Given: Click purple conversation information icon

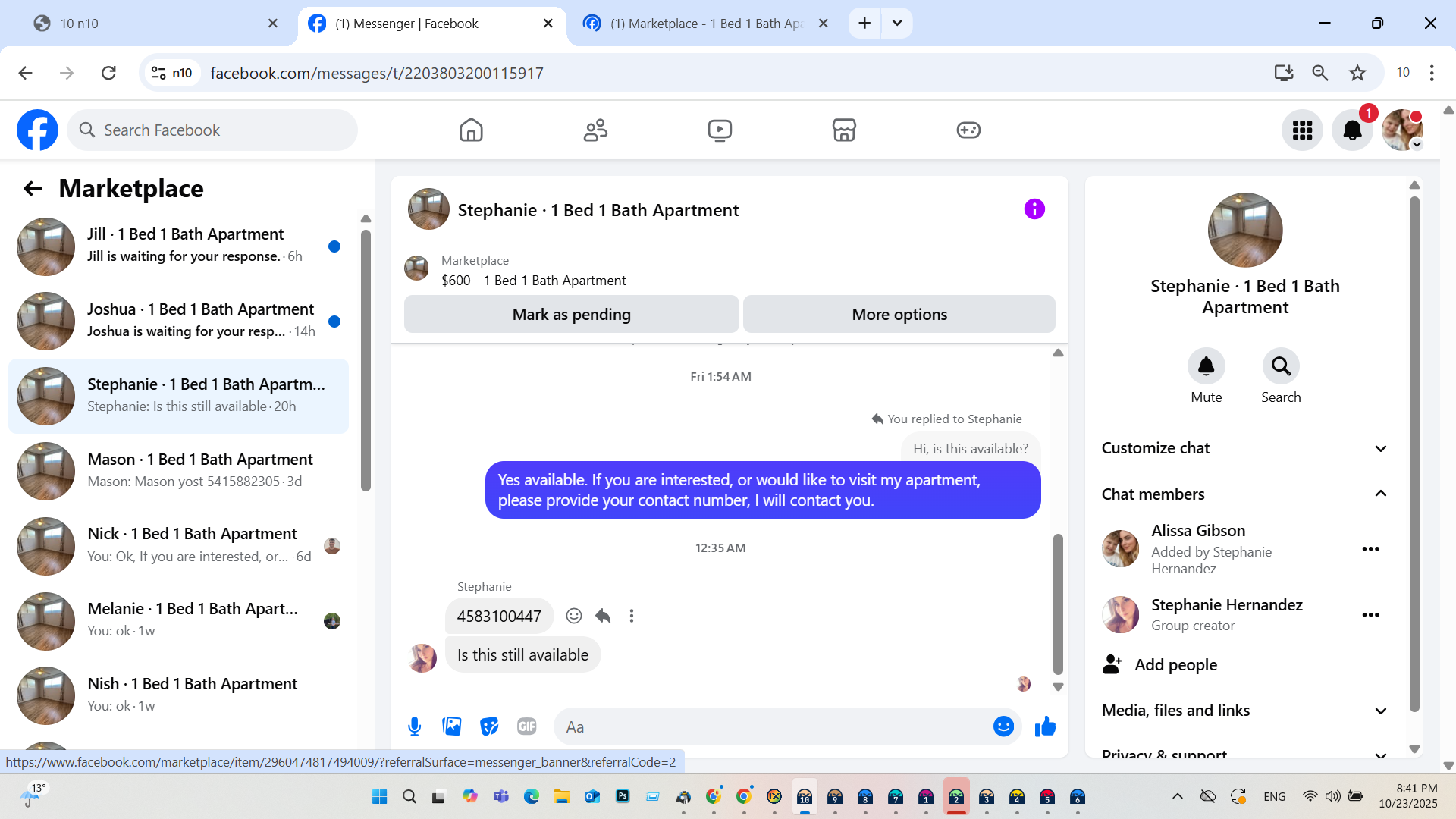Looking at the screenshot, I should click(1034, 209).
